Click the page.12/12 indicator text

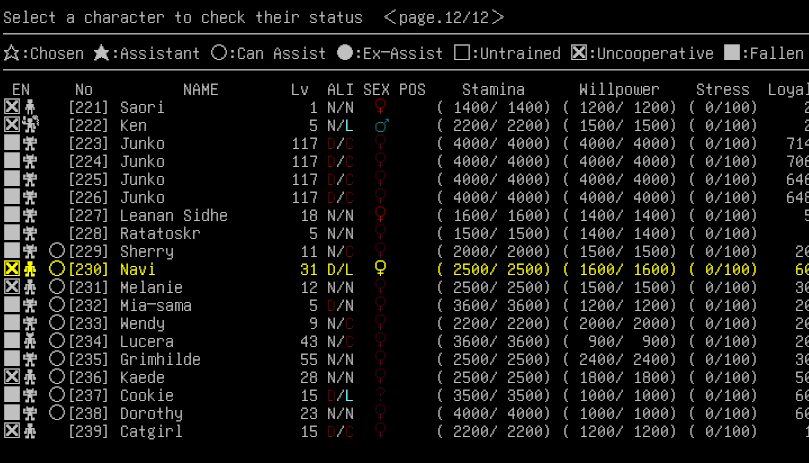click(444, 17)
